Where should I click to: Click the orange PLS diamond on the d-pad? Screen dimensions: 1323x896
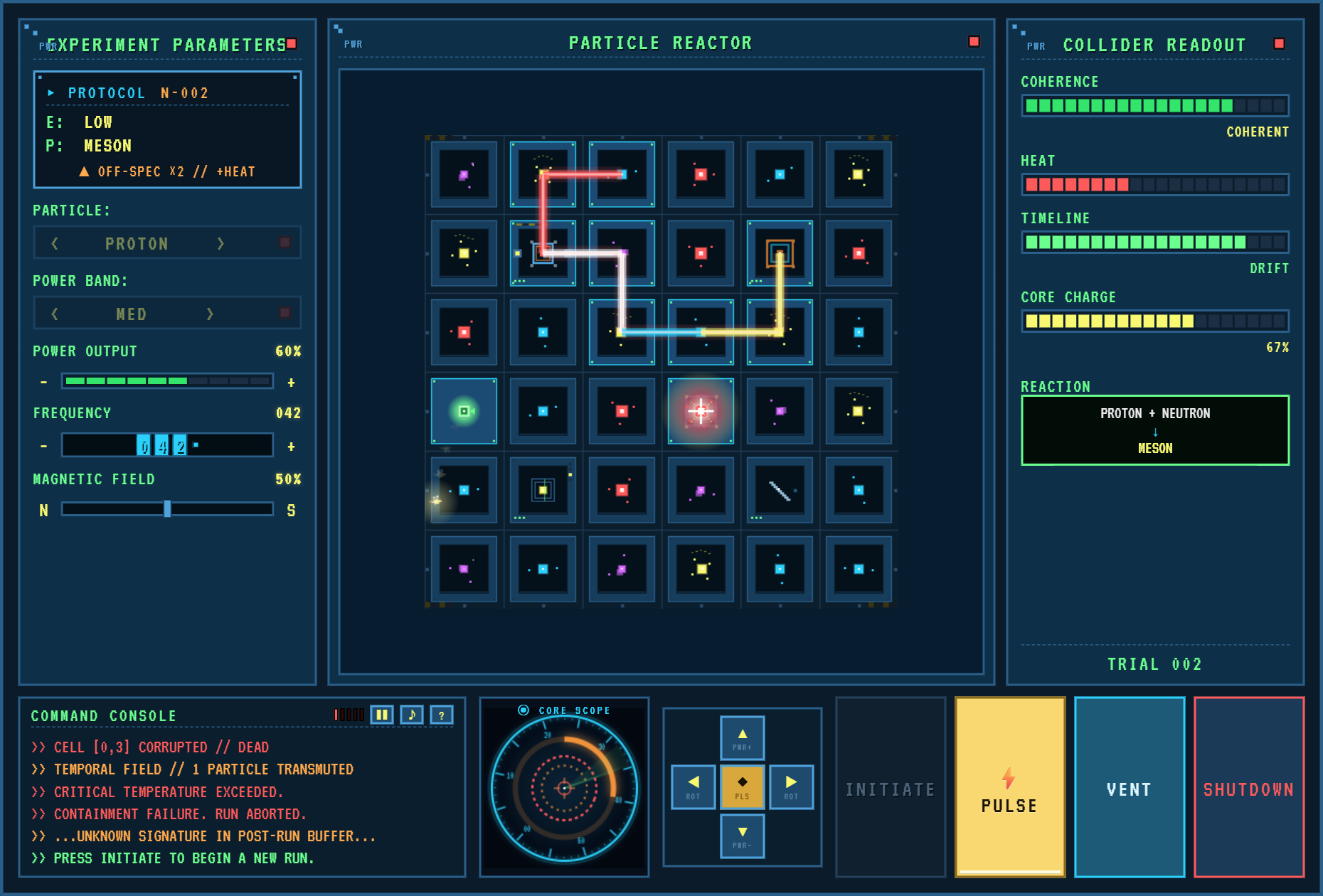tap(742, 787)
